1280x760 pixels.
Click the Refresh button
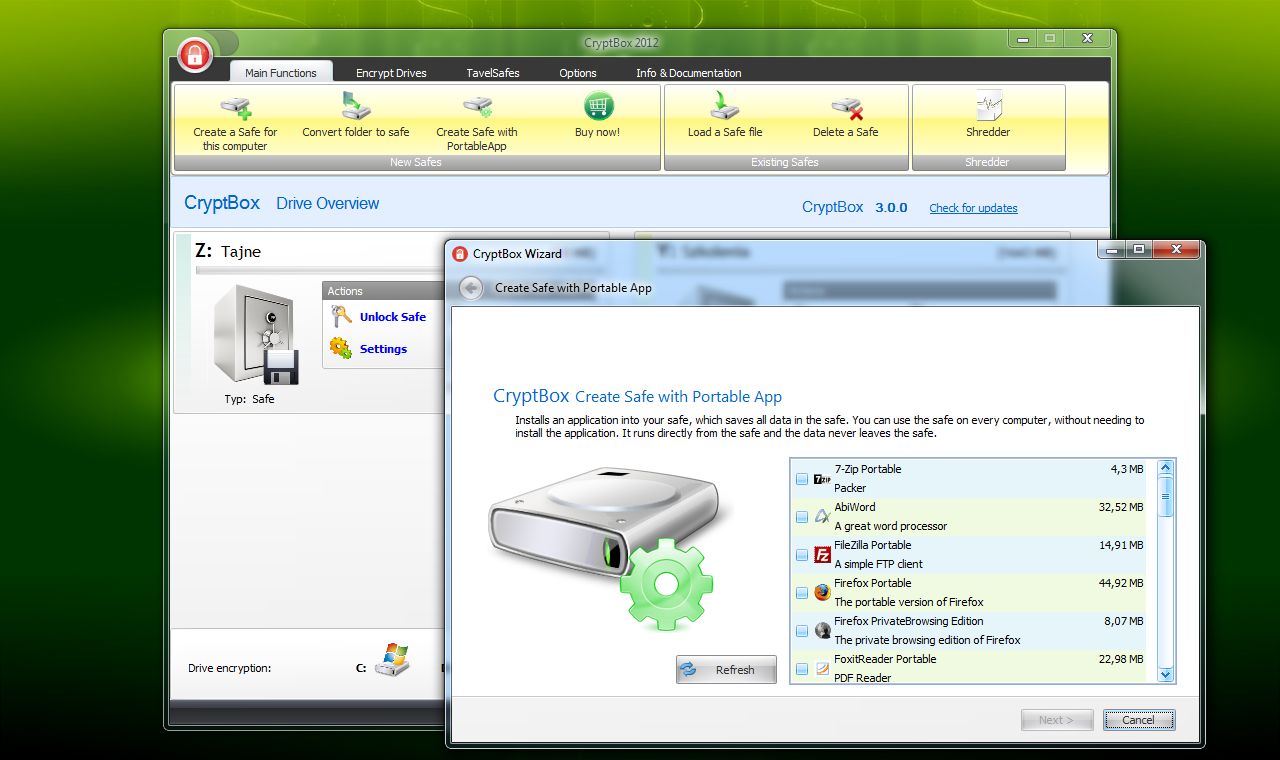pos(726,670)
